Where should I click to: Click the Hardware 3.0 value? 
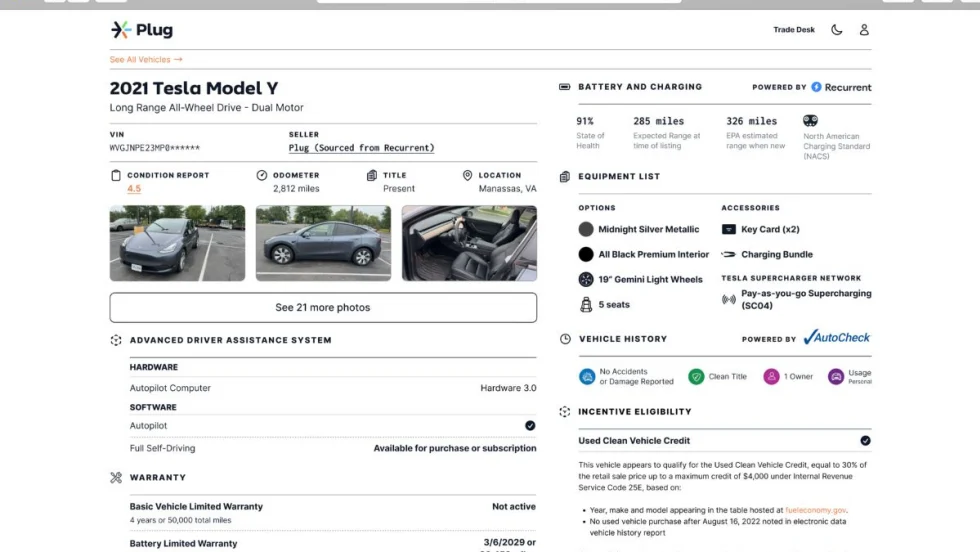click(508, 388)
